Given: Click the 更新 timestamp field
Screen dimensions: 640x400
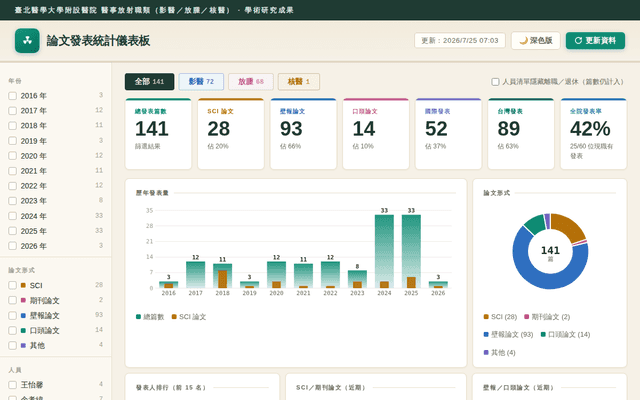Looking at the screenshot, I should tap(460, 40).
